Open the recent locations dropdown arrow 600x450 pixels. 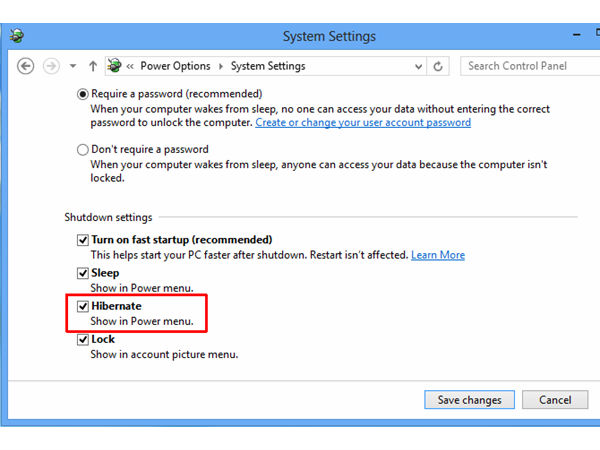(72, 66)
